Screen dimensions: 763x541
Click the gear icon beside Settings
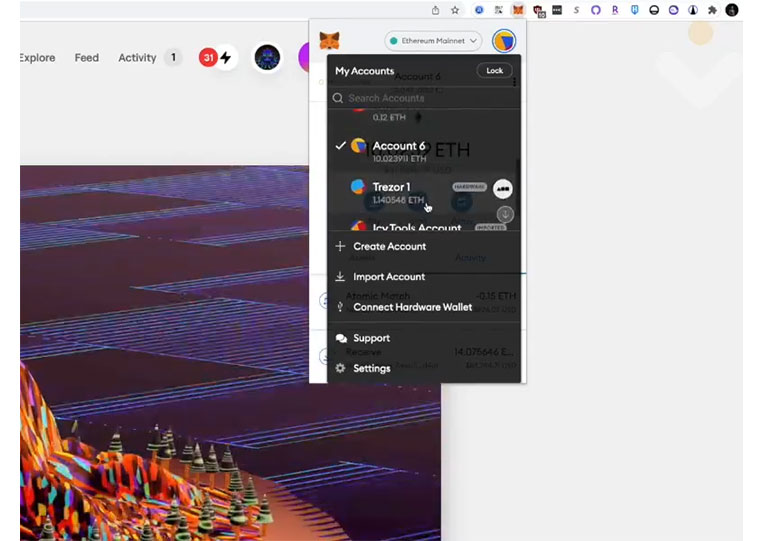340,368
